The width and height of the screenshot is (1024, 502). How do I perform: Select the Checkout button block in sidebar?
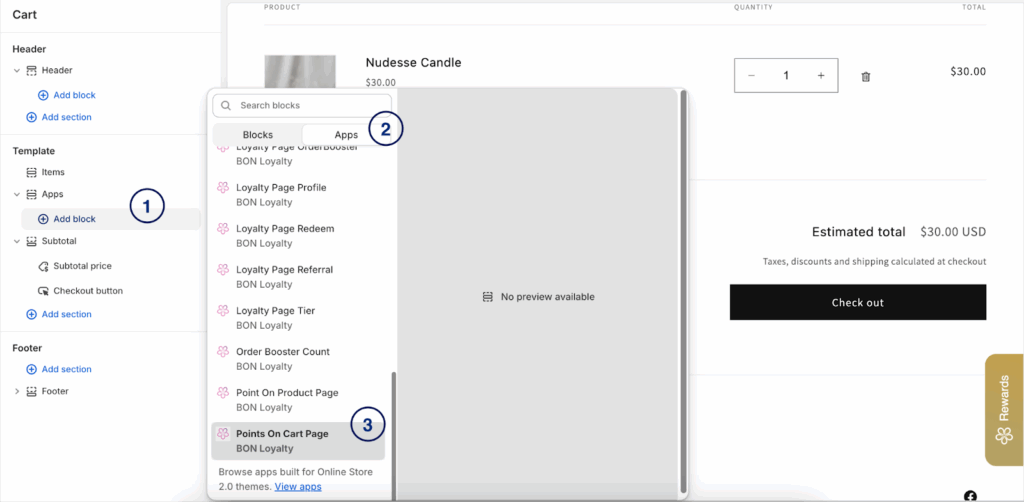pyautogui.click(x=88, y=291)
